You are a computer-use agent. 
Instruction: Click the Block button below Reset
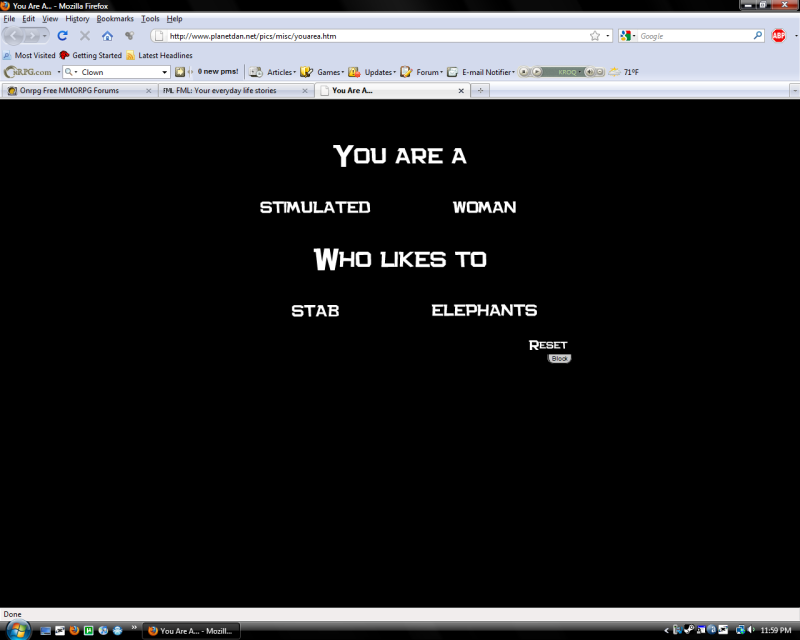pos(559,358)
